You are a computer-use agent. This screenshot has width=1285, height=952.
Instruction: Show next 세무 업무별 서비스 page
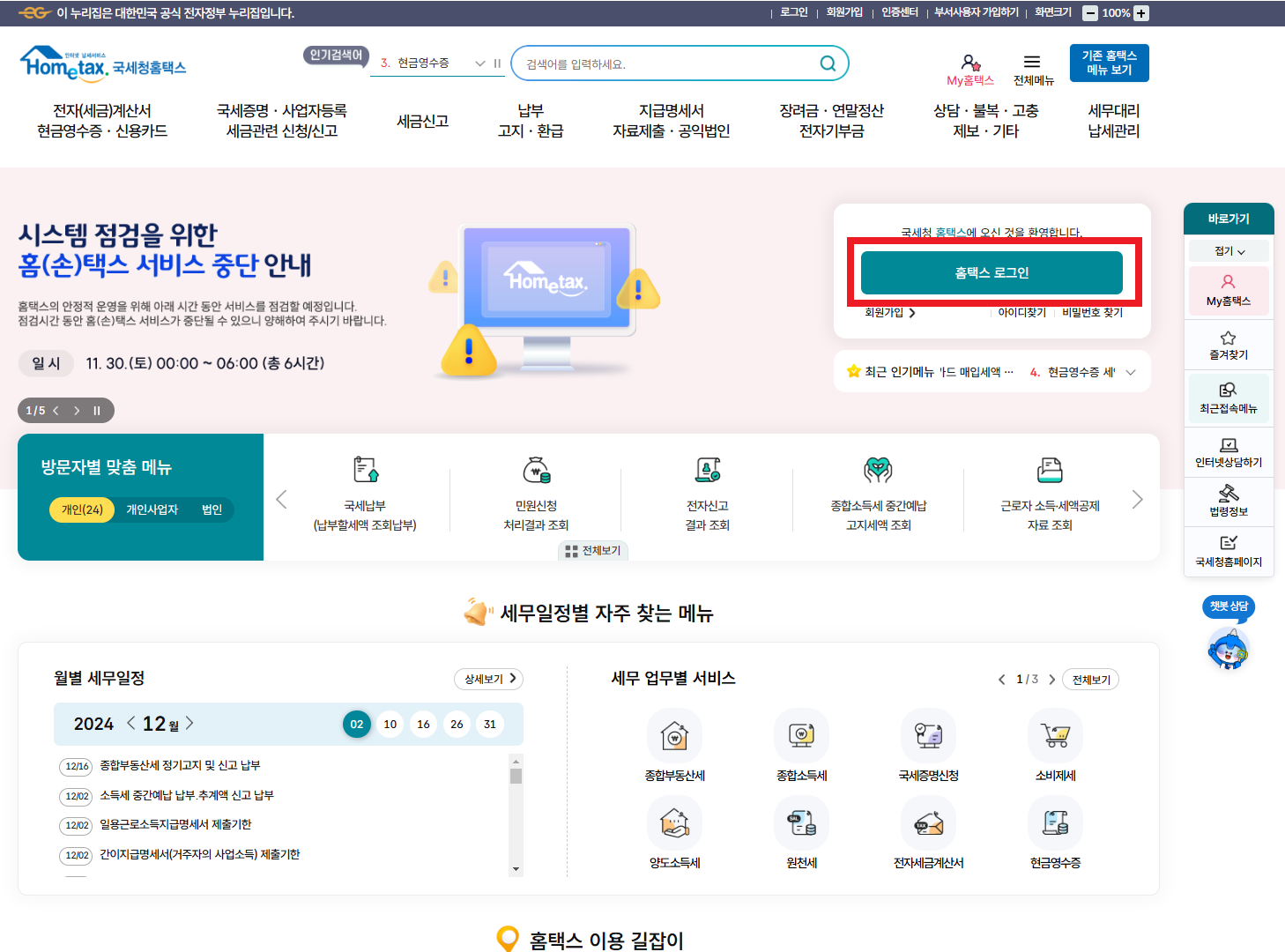[x=1051, y=680]
